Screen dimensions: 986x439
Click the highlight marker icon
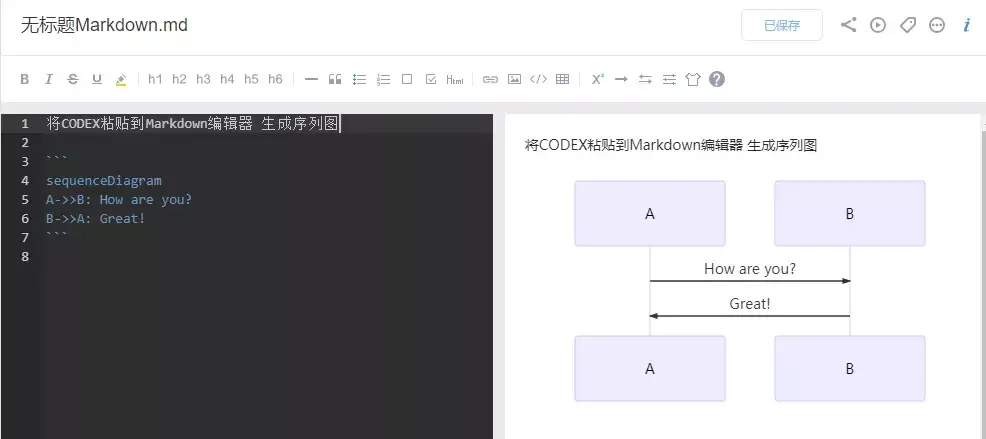pos(121,79)
